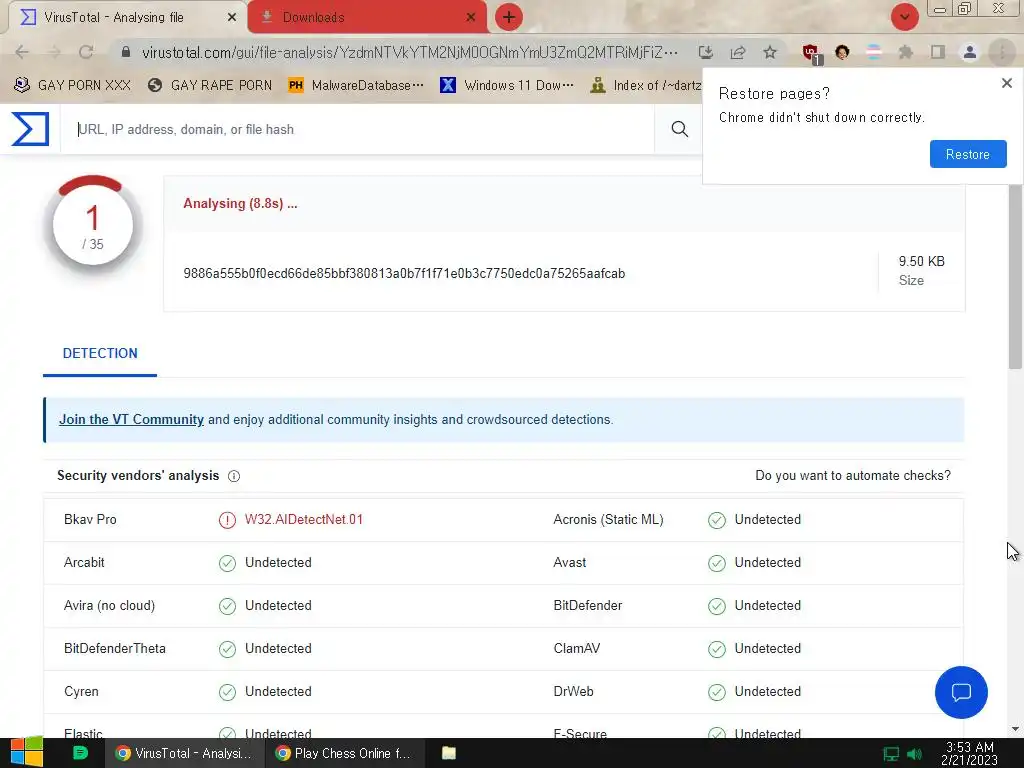
Task: Click the volume speaker tray icon
Action: point(915,754)
